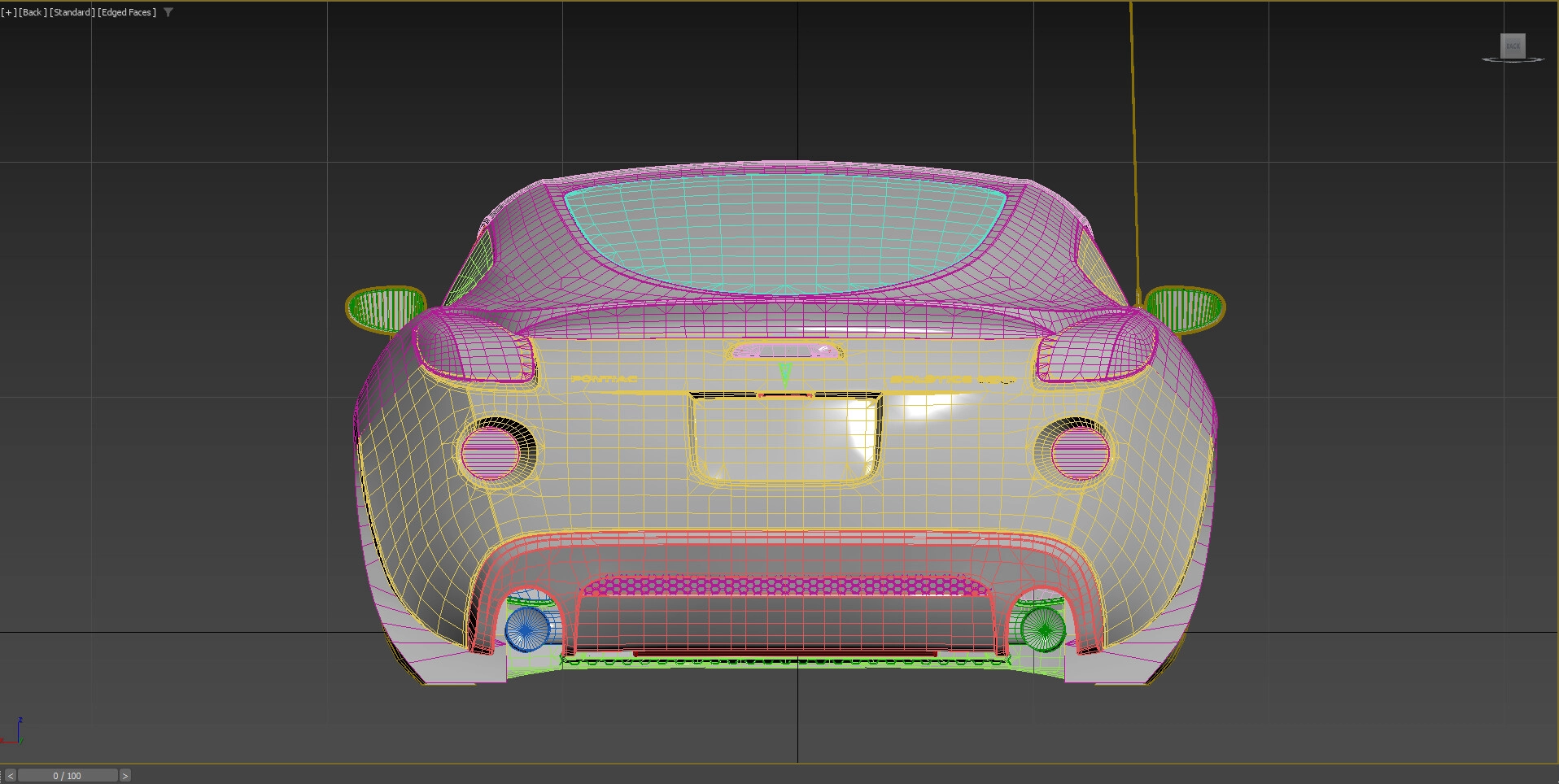Select the PONTIAC lettering on trunk
The height and width of the screenshot is (784, 1559).
coord(604,379)
